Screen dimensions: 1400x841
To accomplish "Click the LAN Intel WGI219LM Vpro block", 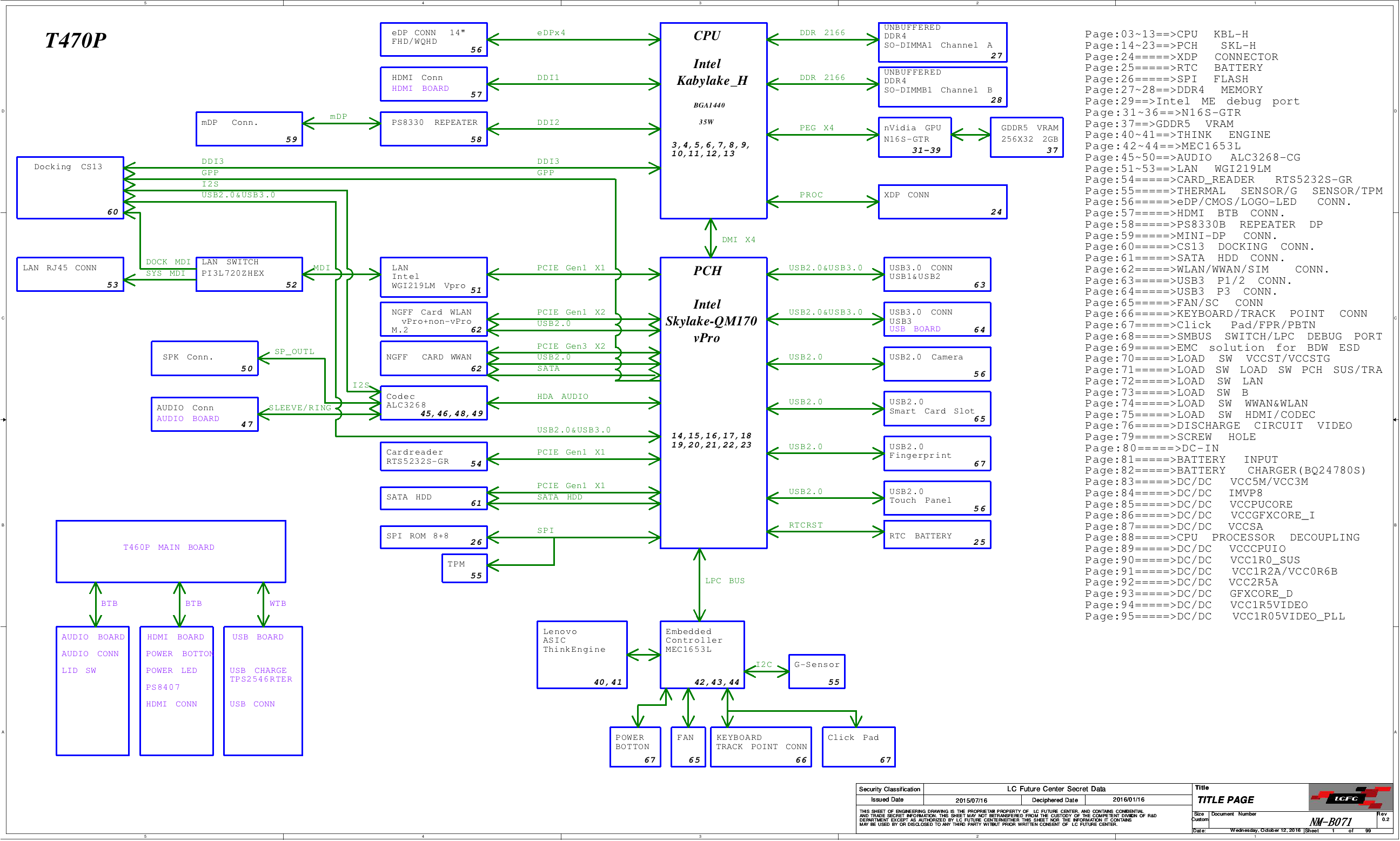I will pos(433,277).
